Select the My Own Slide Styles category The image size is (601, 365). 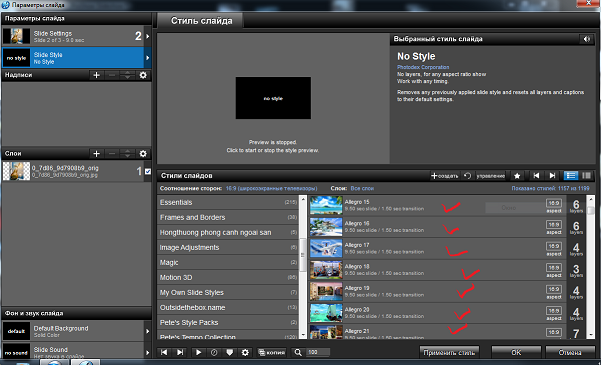(228, 293)
